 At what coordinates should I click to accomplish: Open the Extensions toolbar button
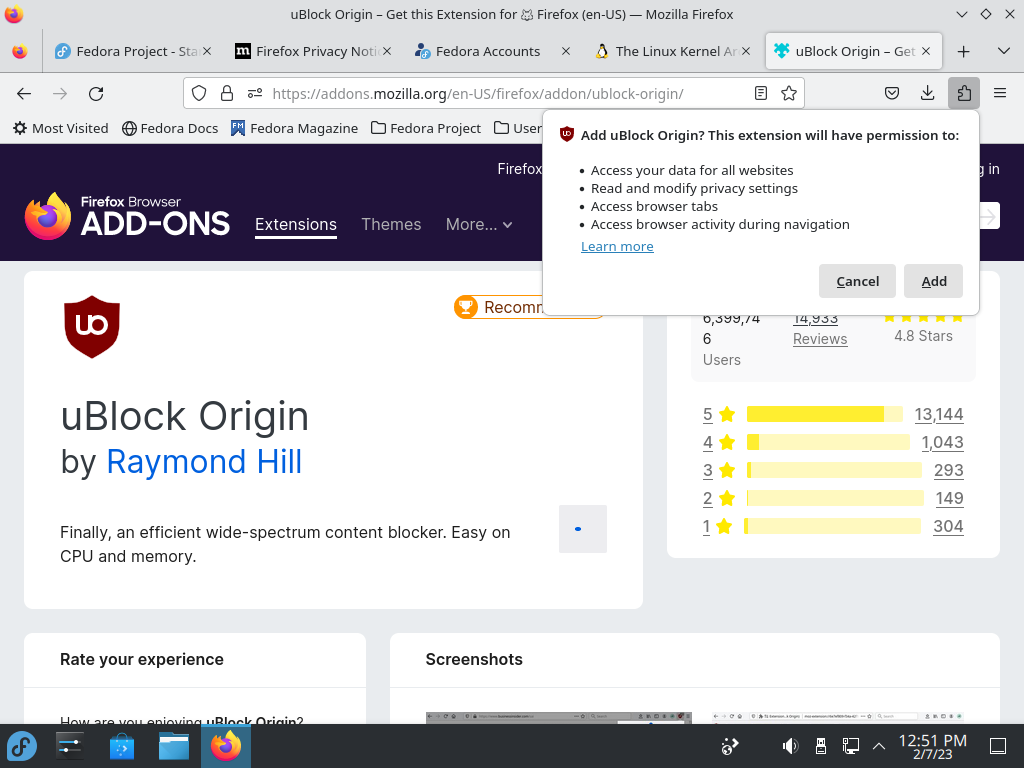[964, 93]
